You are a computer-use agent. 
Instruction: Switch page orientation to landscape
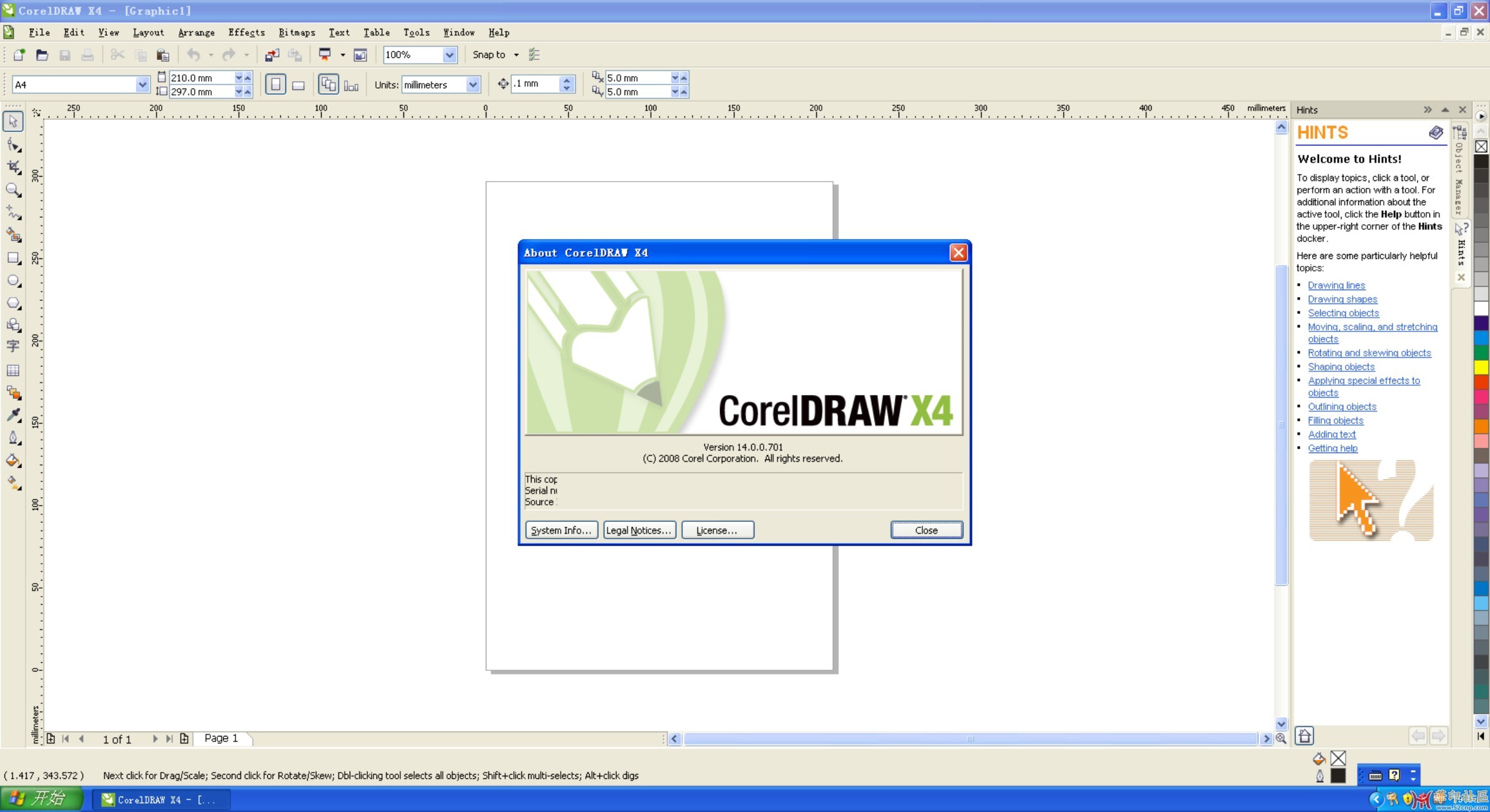(x=298, y=84)
